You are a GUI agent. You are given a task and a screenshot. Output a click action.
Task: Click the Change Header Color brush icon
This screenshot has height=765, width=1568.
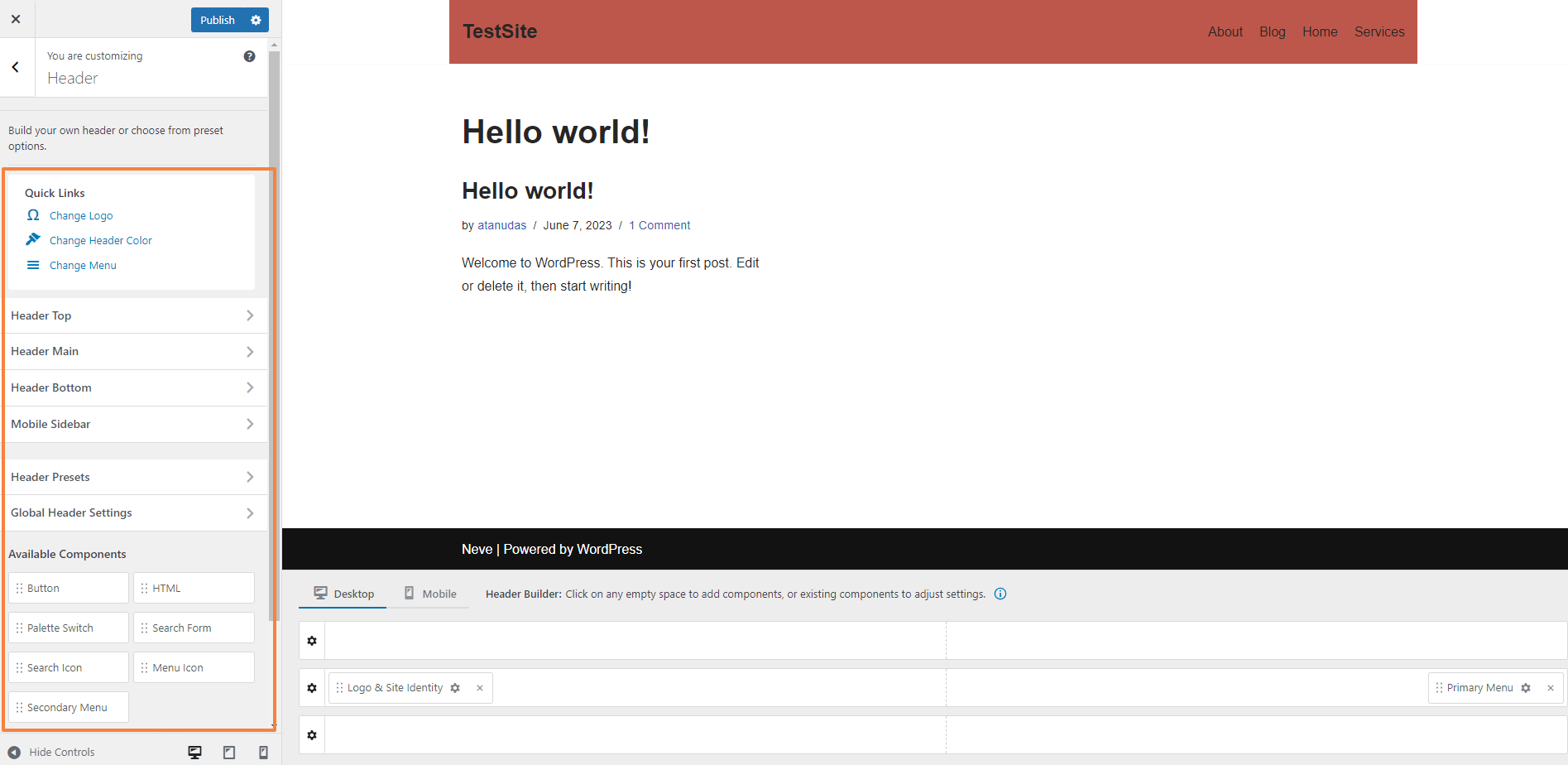33,239
